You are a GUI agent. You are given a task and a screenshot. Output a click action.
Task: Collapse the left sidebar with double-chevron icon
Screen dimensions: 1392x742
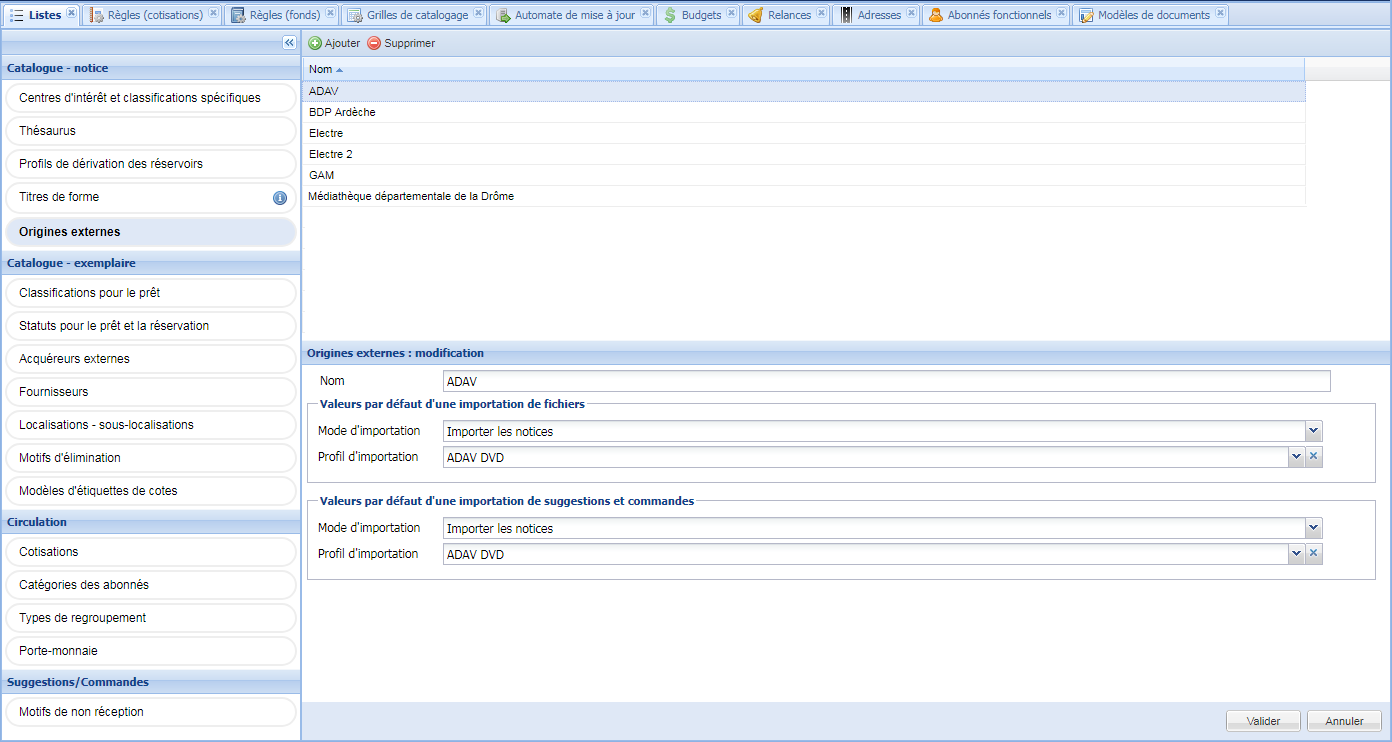tap(289, 43)
